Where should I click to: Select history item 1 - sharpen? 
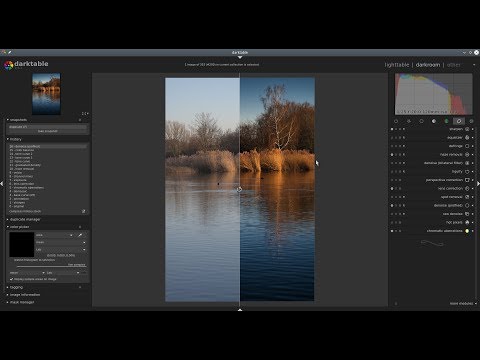(x=47, y=203)
